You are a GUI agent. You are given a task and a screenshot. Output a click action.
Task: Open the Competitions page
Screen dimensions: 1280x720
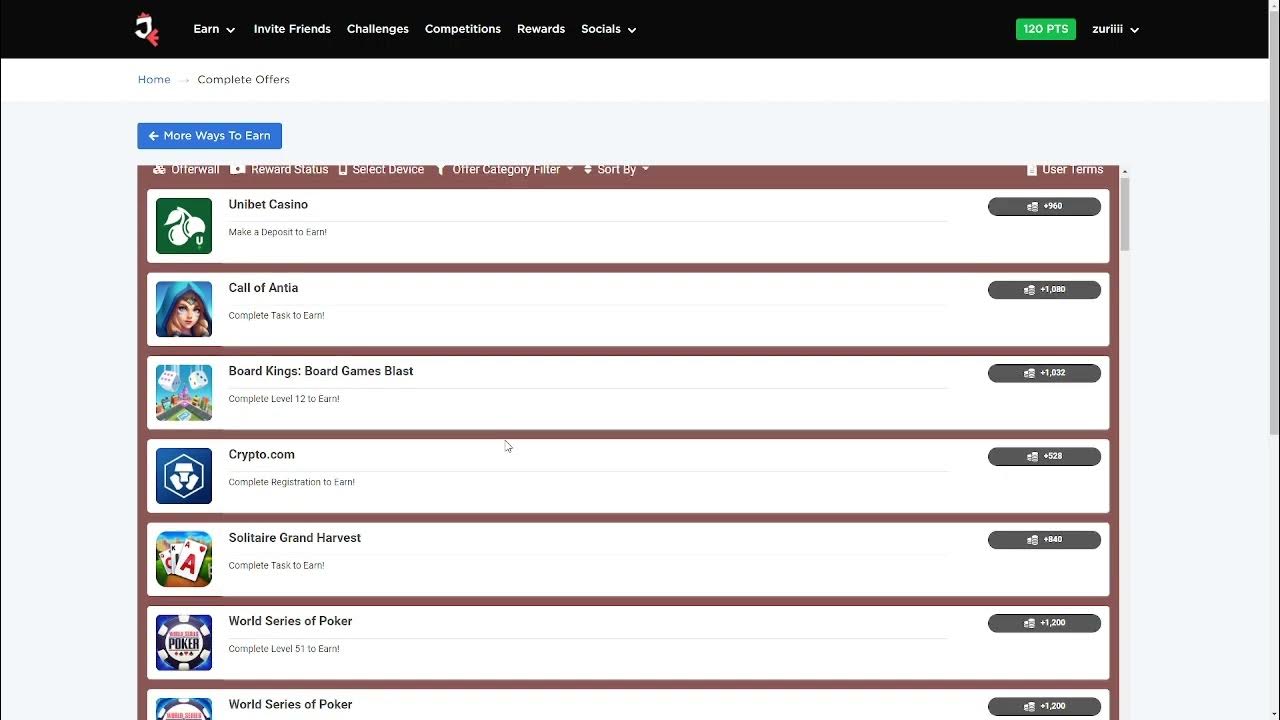tap(463, 29)
